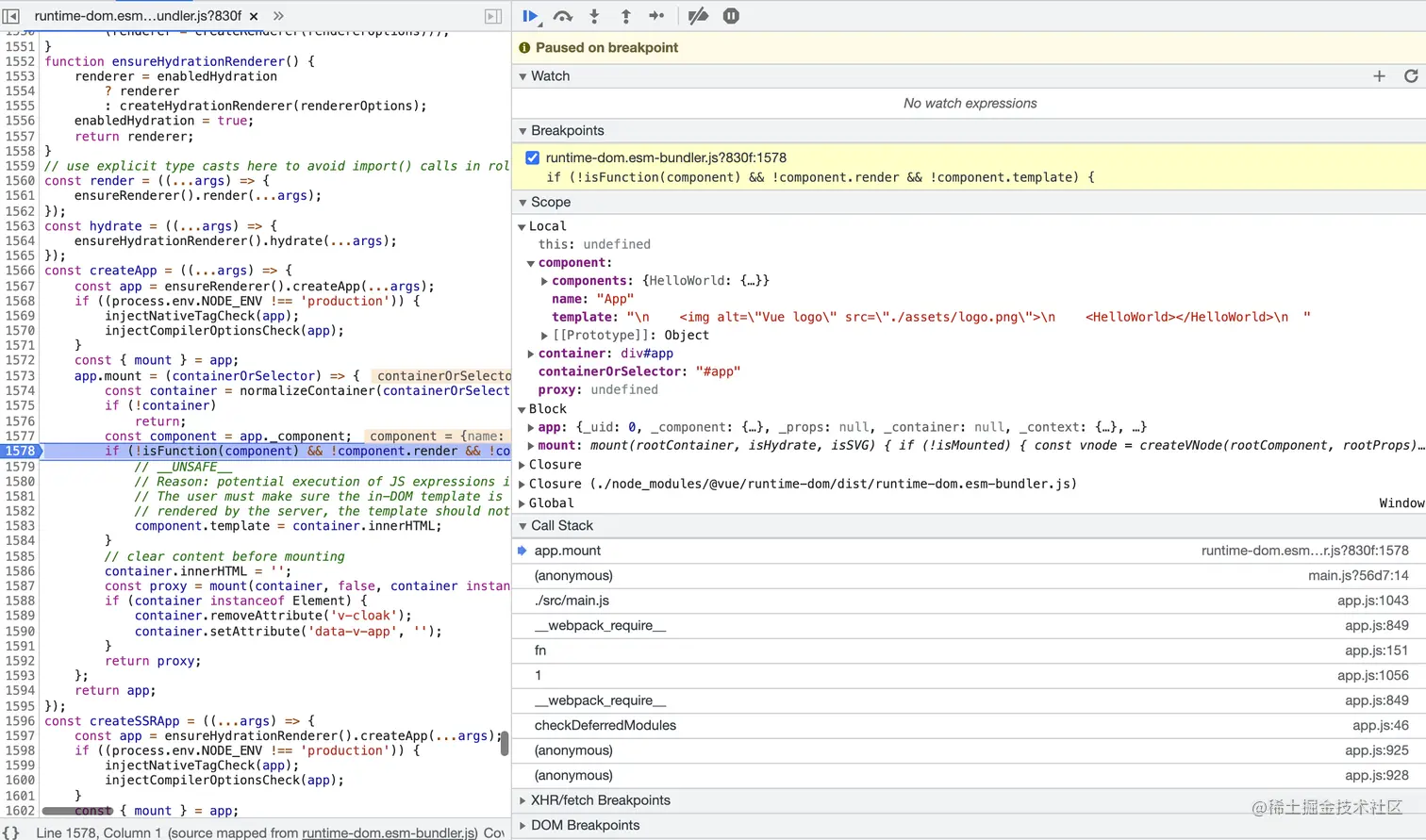Screen dimensions: 1426x840
Task: Click the 'Paused on breakpoint' banner
Action: pyautogui.click(x=969, y=48)
